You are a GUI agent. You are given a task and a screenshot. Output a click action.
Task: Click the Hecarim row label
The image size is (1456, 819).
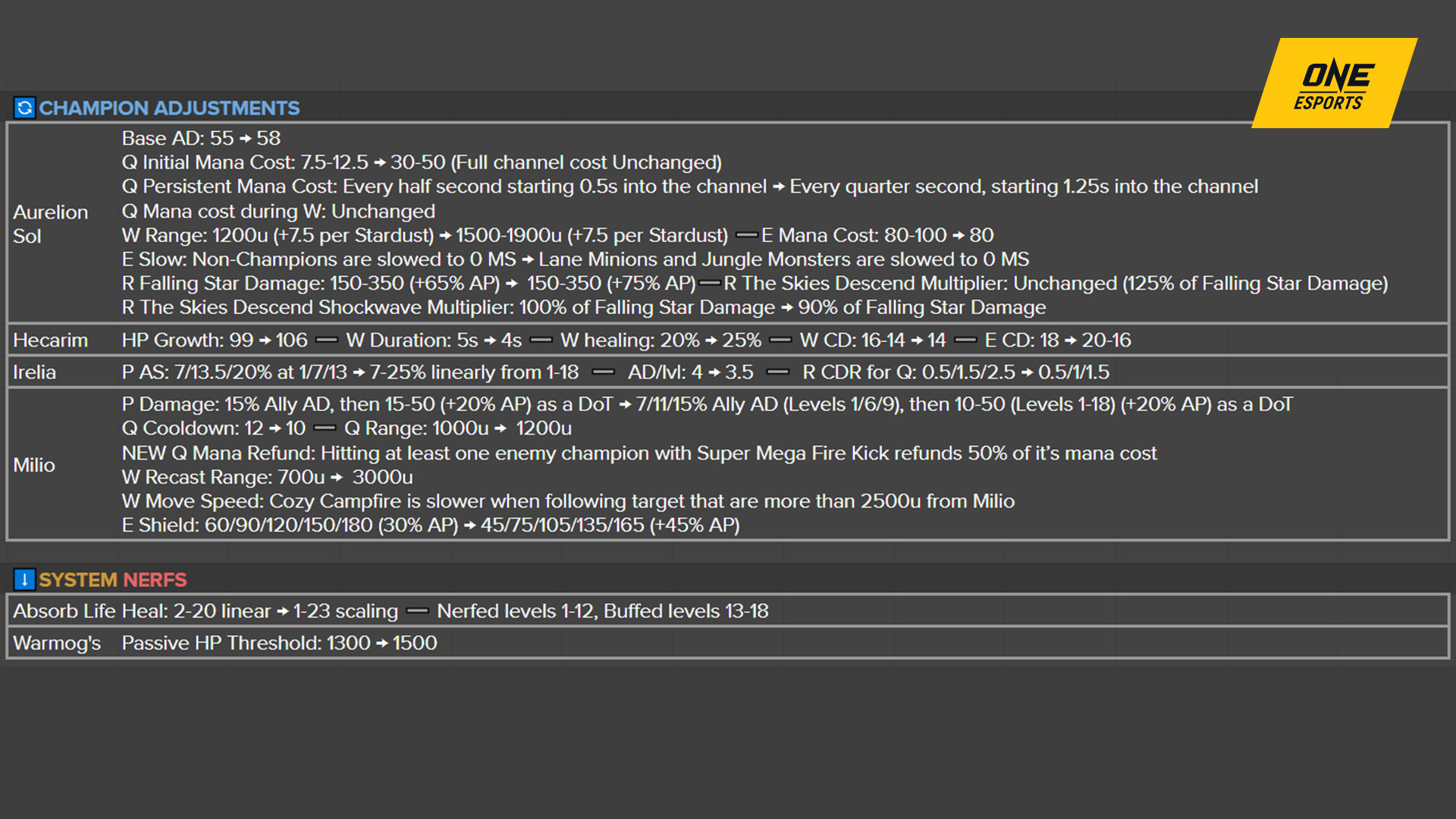[x=50, y=340]
